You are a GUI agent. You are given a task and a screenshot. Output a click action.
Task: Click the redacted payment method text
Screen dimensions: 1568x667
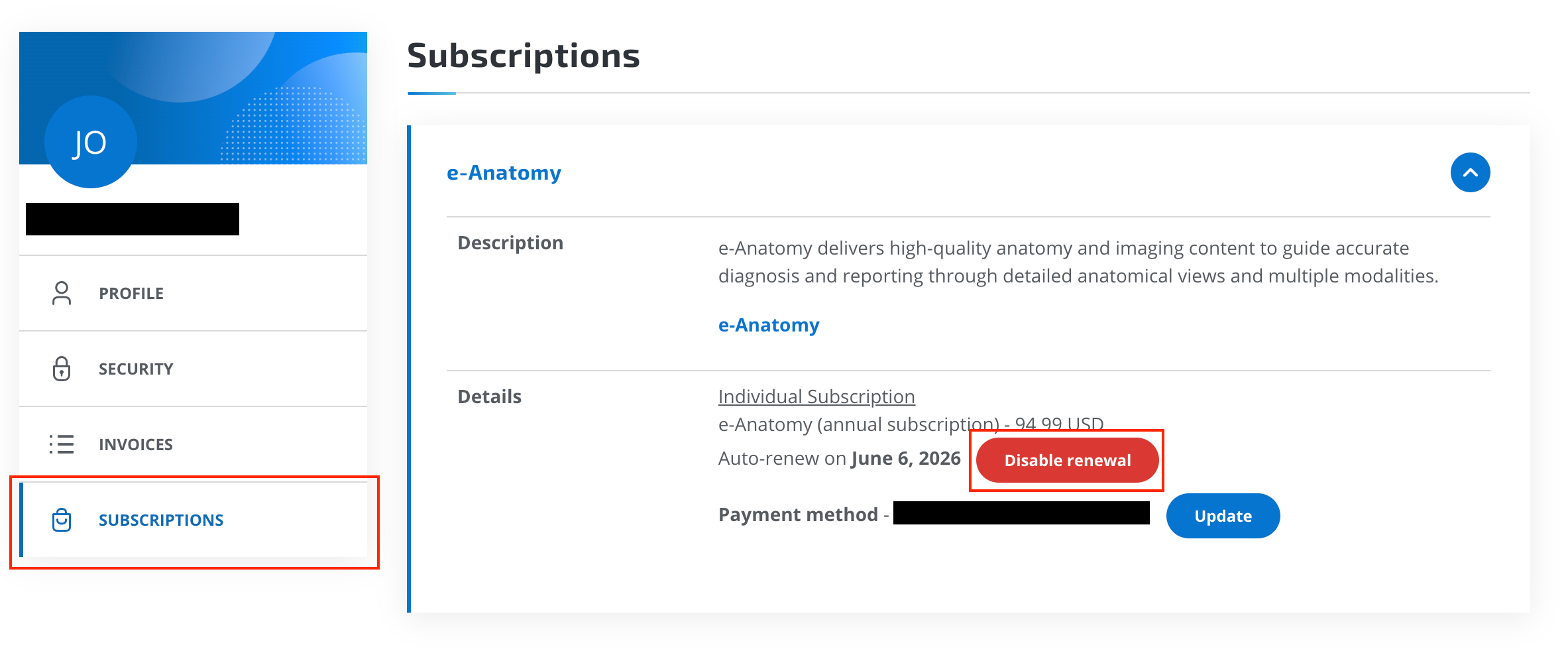coord(1021,513)
